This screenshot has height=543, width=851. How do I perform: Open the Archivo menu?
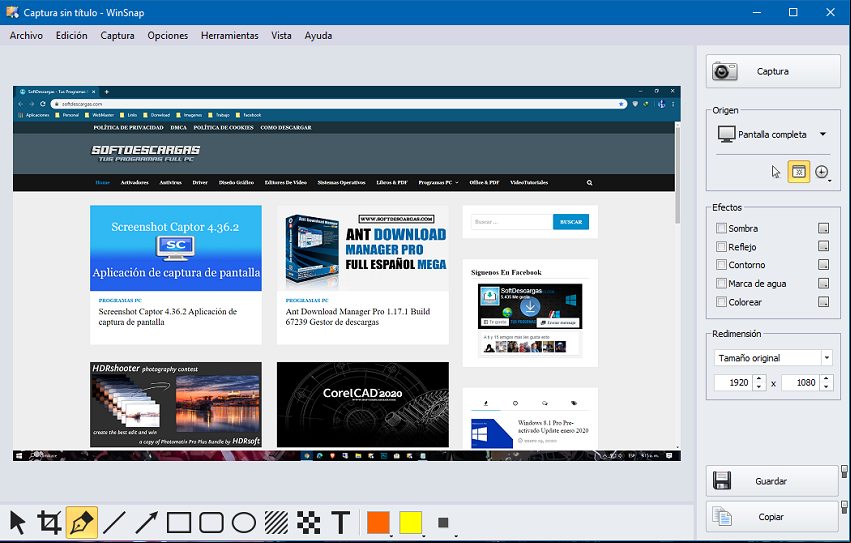tap(26, 36)
